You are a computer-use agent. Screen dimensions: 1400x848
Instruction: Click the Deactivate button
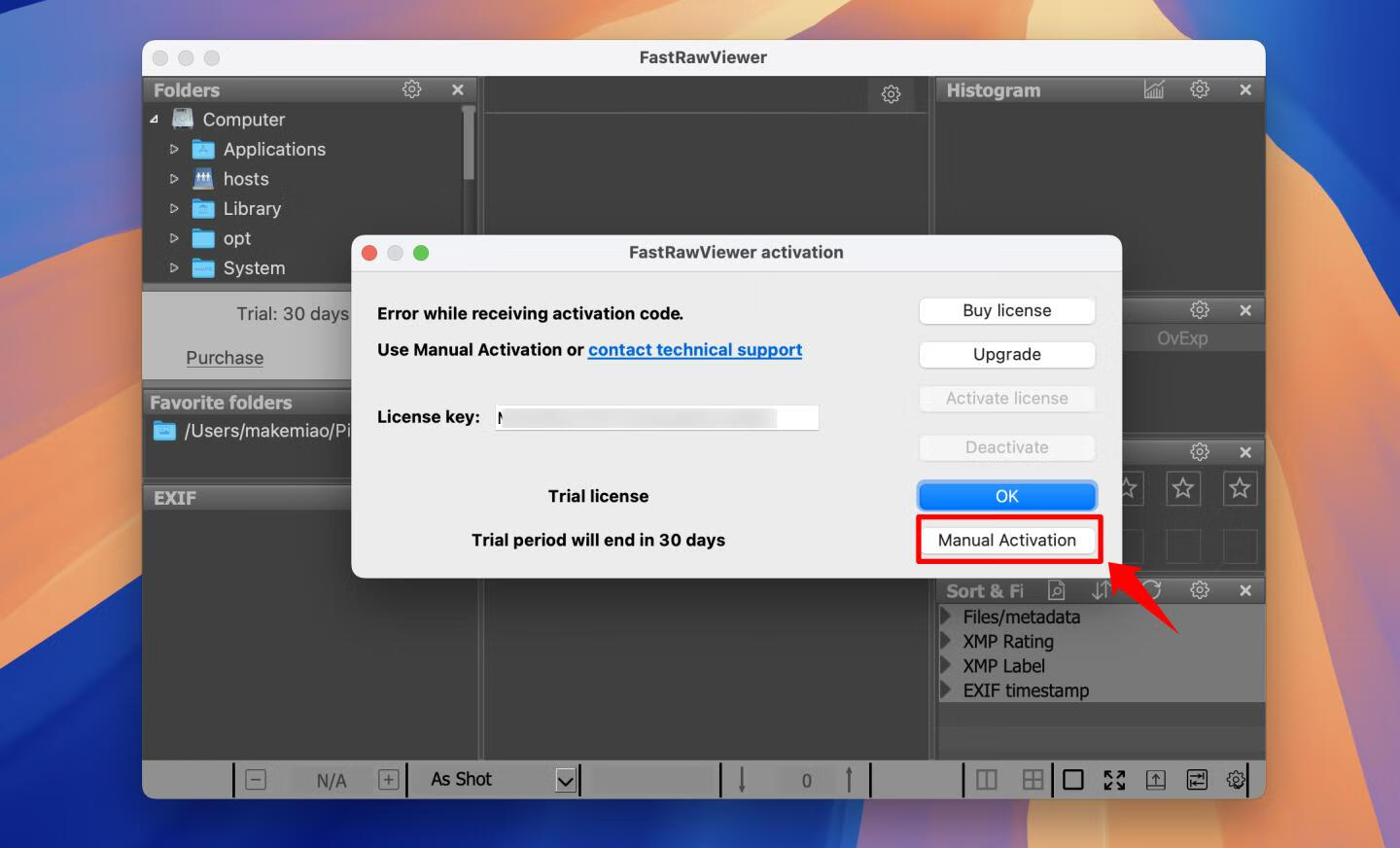pos(1007,447)
